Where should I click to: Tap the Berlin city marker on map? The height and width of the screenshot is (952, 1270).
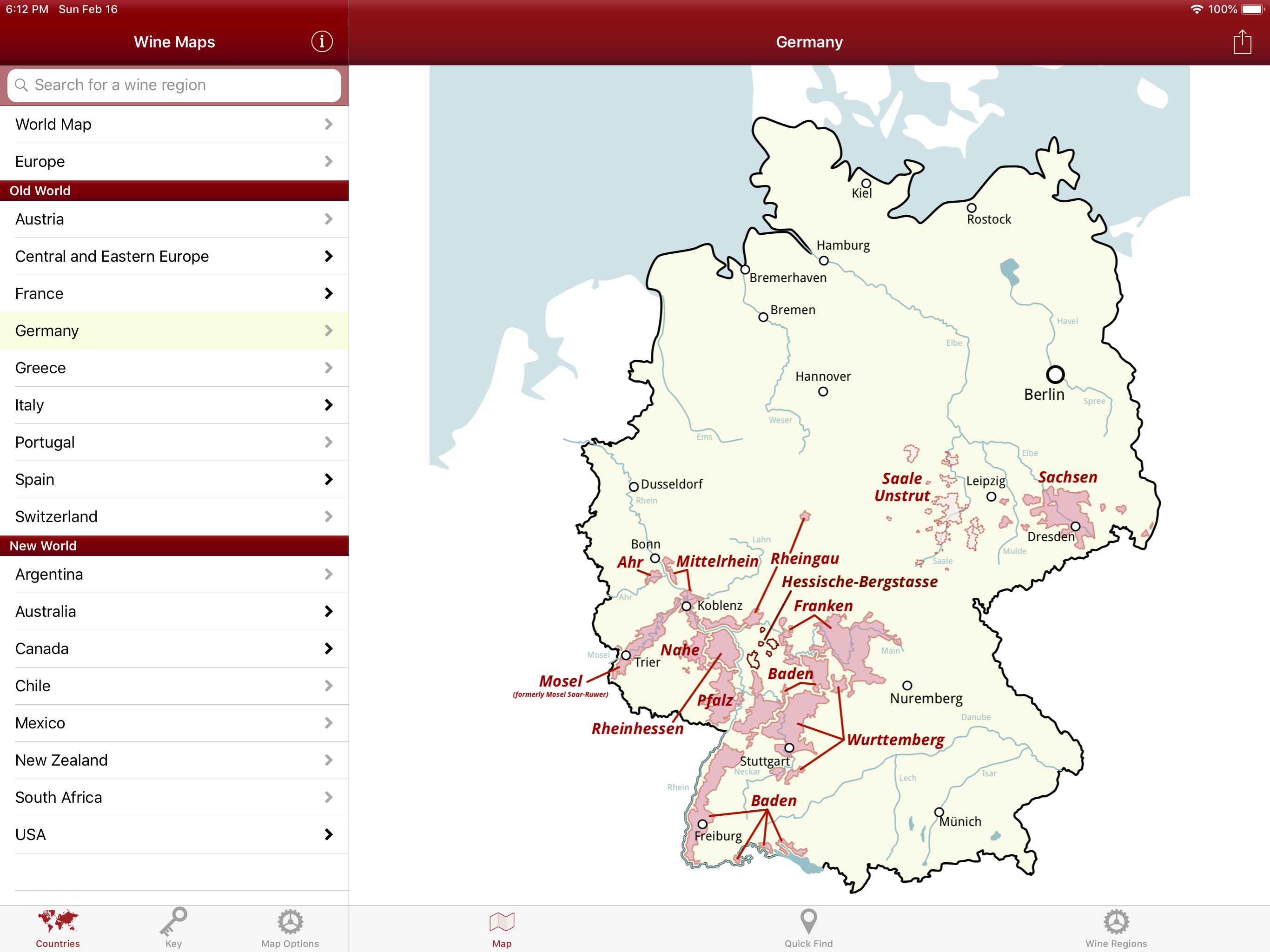tap(1055, 374)
